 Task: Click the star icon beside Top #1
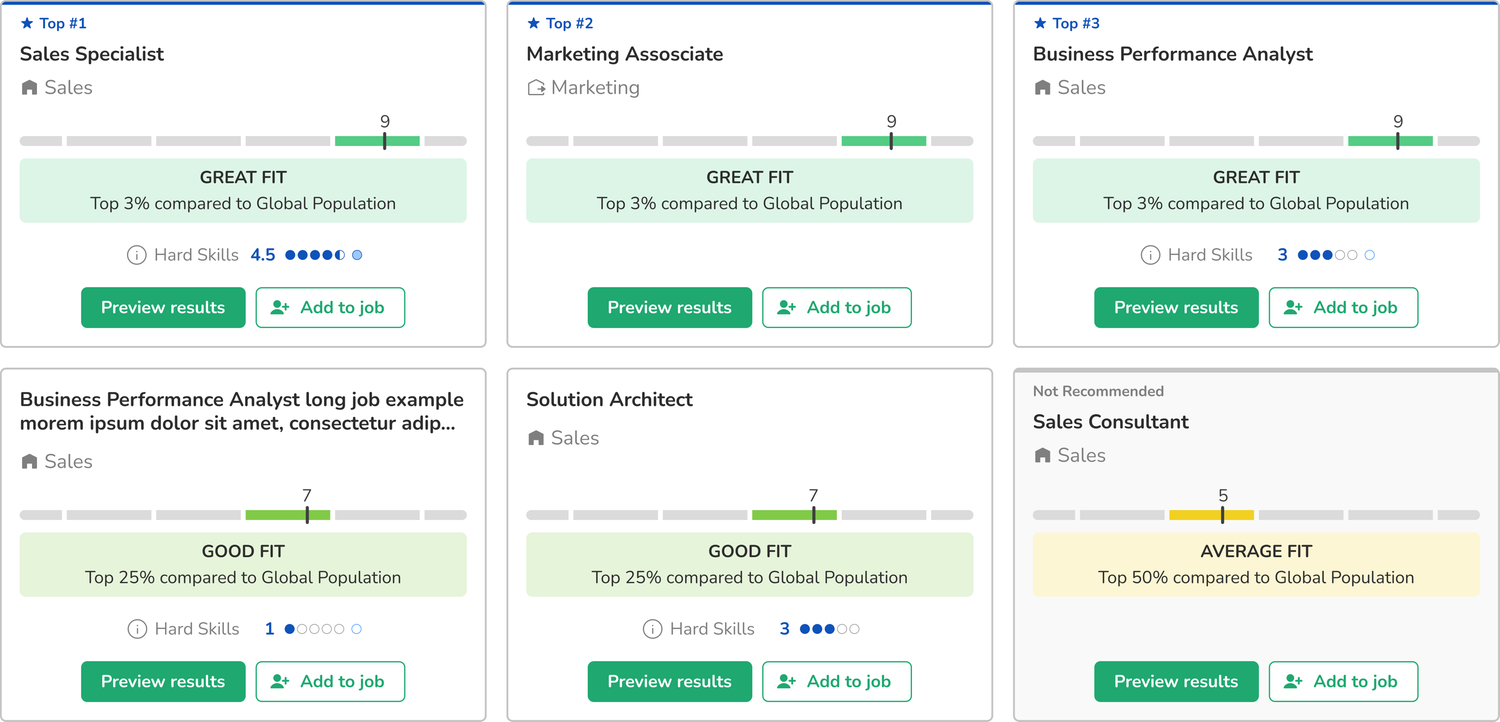click(27, 23)
